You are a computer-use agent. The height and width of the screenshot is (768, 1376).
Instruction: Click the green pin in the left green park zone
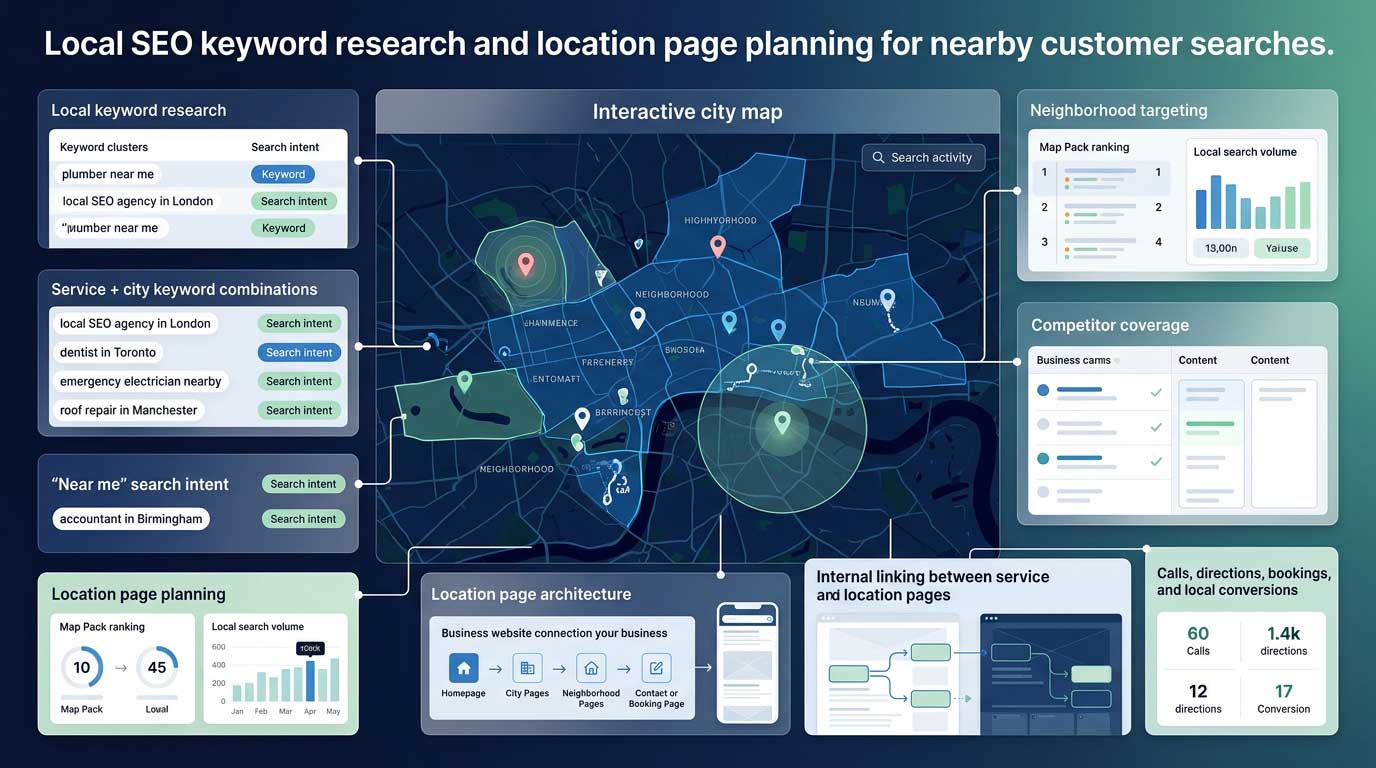pyautogui.click(x=464, y=381)
